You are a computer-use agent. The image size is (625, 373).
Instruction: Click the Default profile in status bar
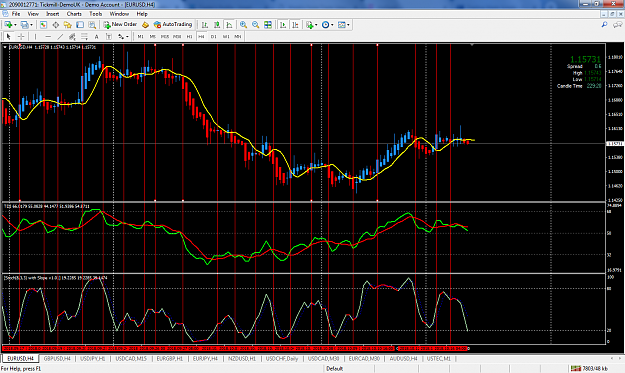point(335,369)
